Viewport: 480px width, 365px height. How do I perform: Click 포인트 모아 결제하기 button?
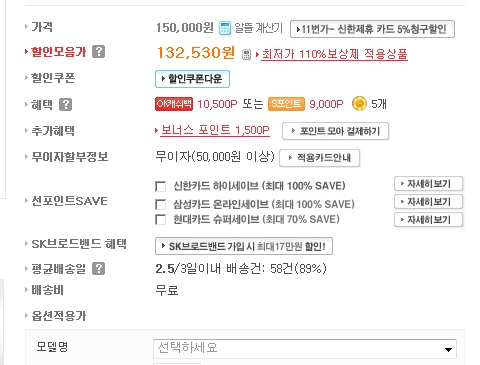pos(335,131)
